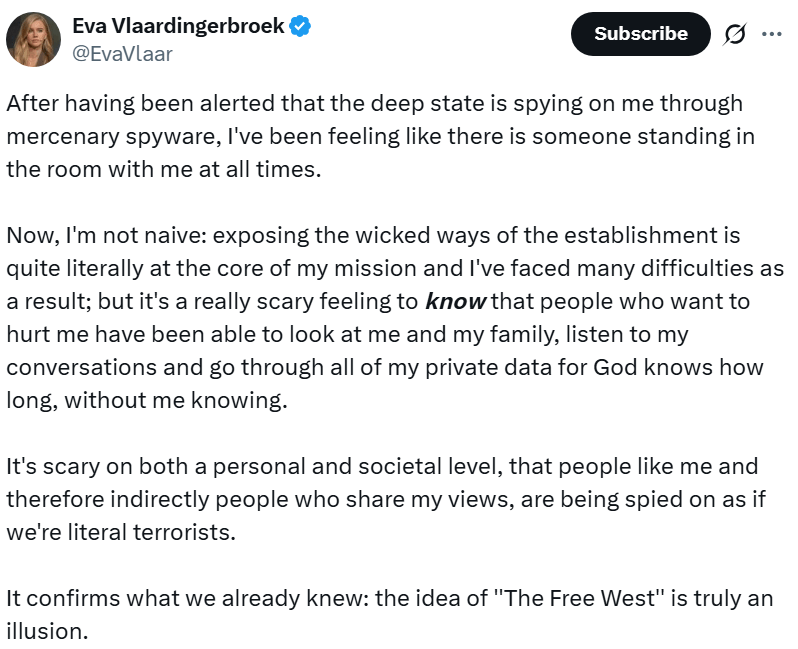Image resolution: width=798 pixels, height=649 pixels.
Task: Open the Grok icon beside Subscribe
Action: (x=735, y=34)
